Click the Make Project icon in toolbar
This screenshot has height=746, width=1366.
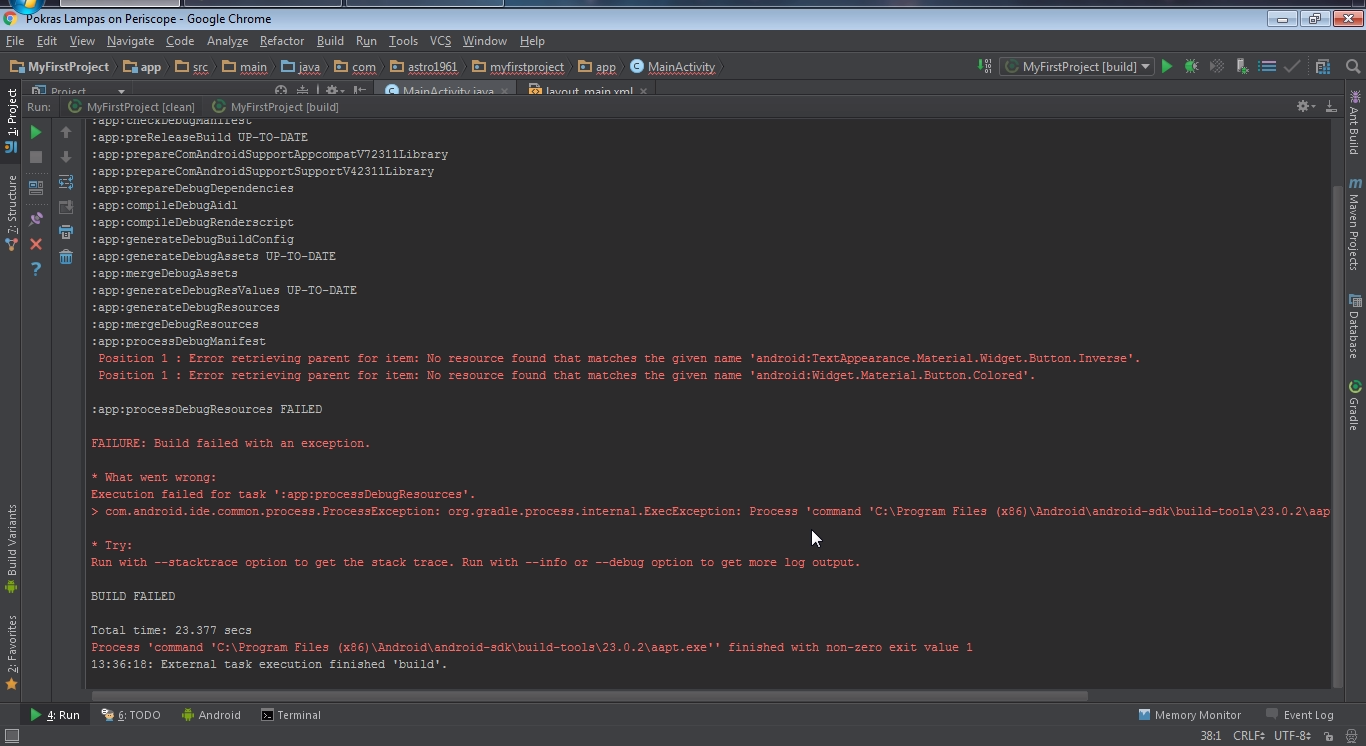click(985, 66)
